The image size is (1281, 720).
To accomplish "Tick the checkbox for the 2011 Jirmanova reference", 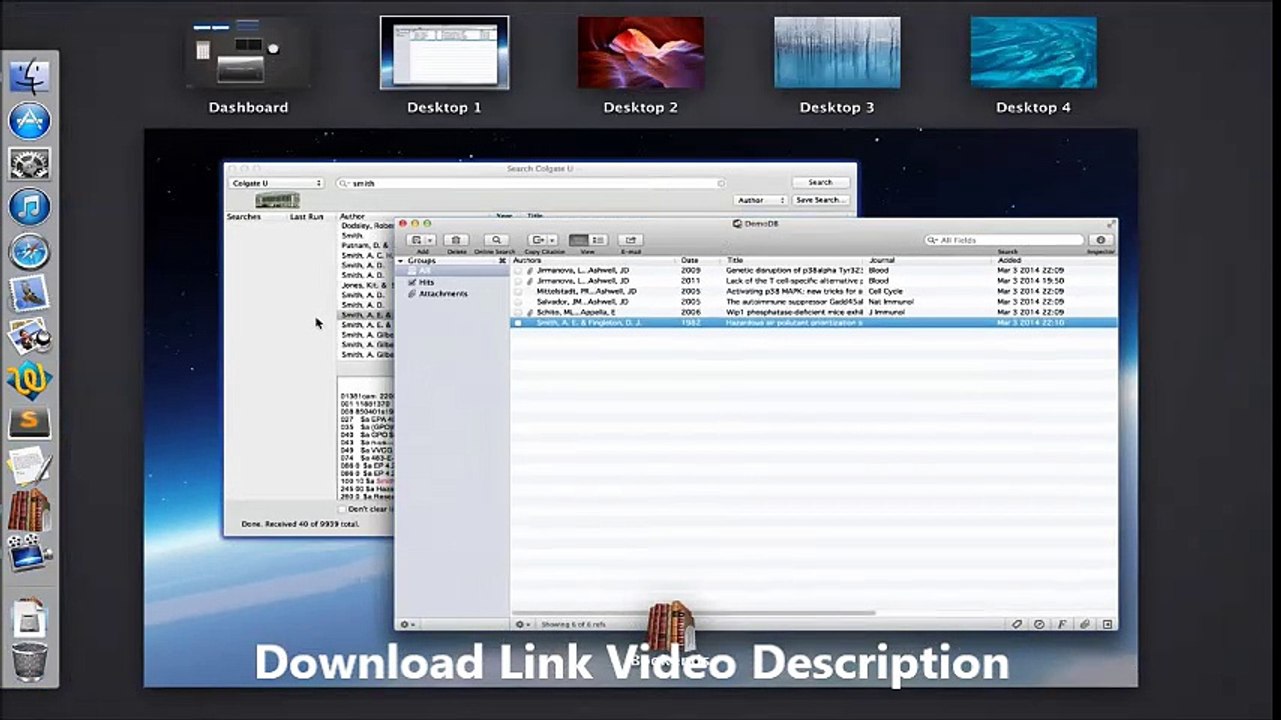I will tap(518, 281).
